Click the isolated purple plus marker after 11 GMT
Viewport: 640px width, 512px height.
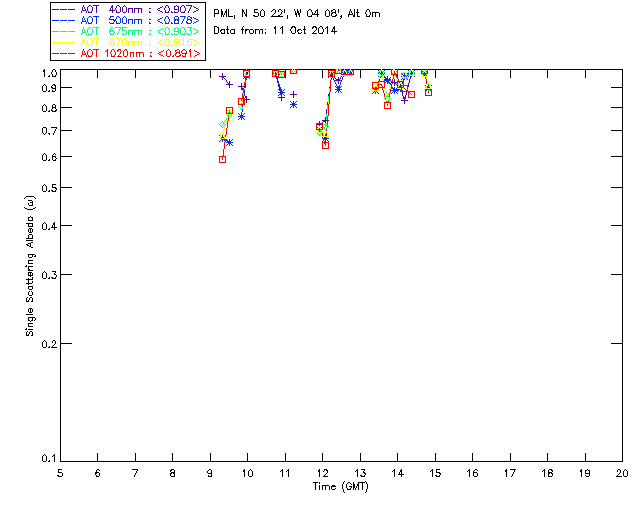coord(293,94)
